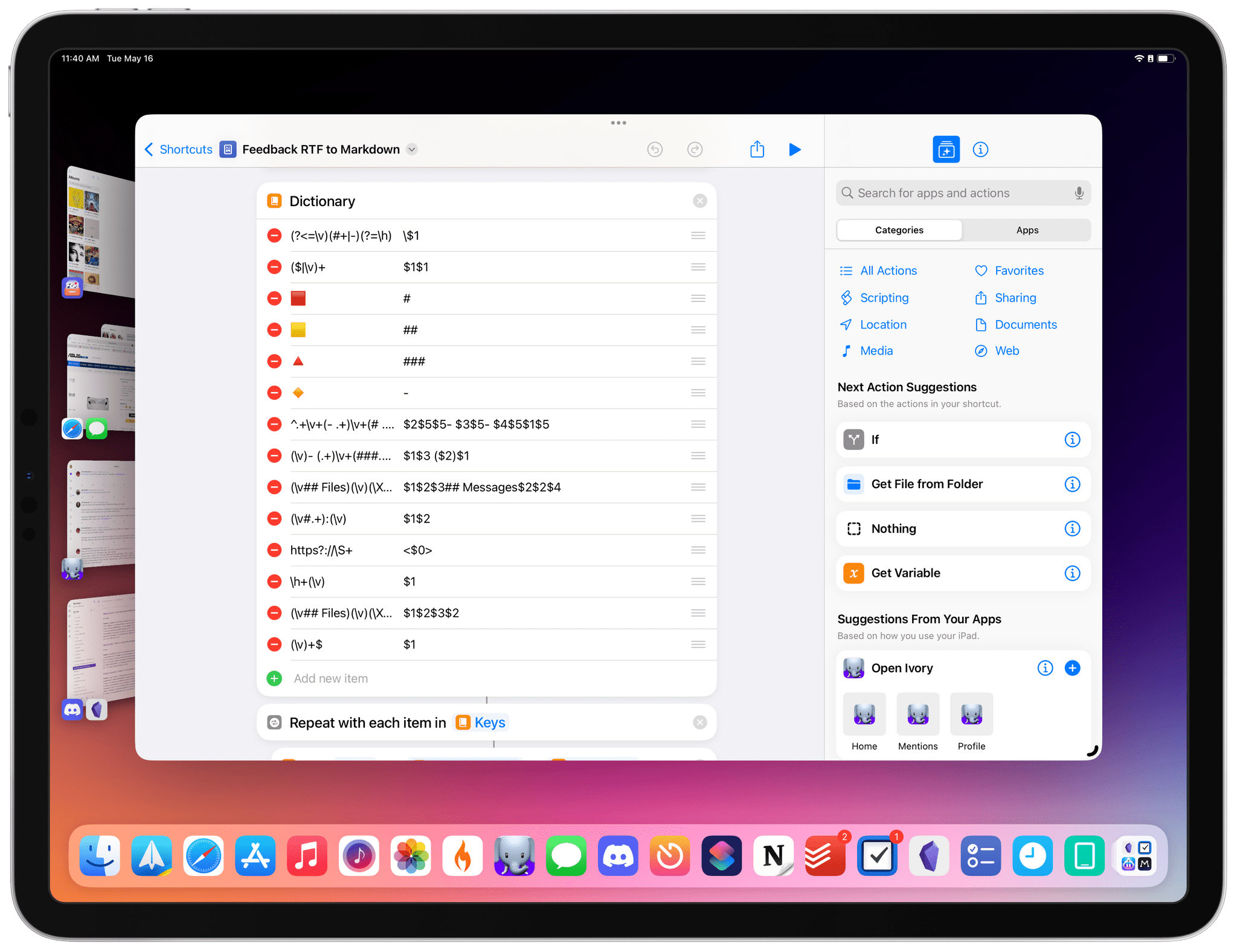
Task: Edit the $2$5$5- $3$5- $4$5$1$5 value
Action: (x=476, y=424)
